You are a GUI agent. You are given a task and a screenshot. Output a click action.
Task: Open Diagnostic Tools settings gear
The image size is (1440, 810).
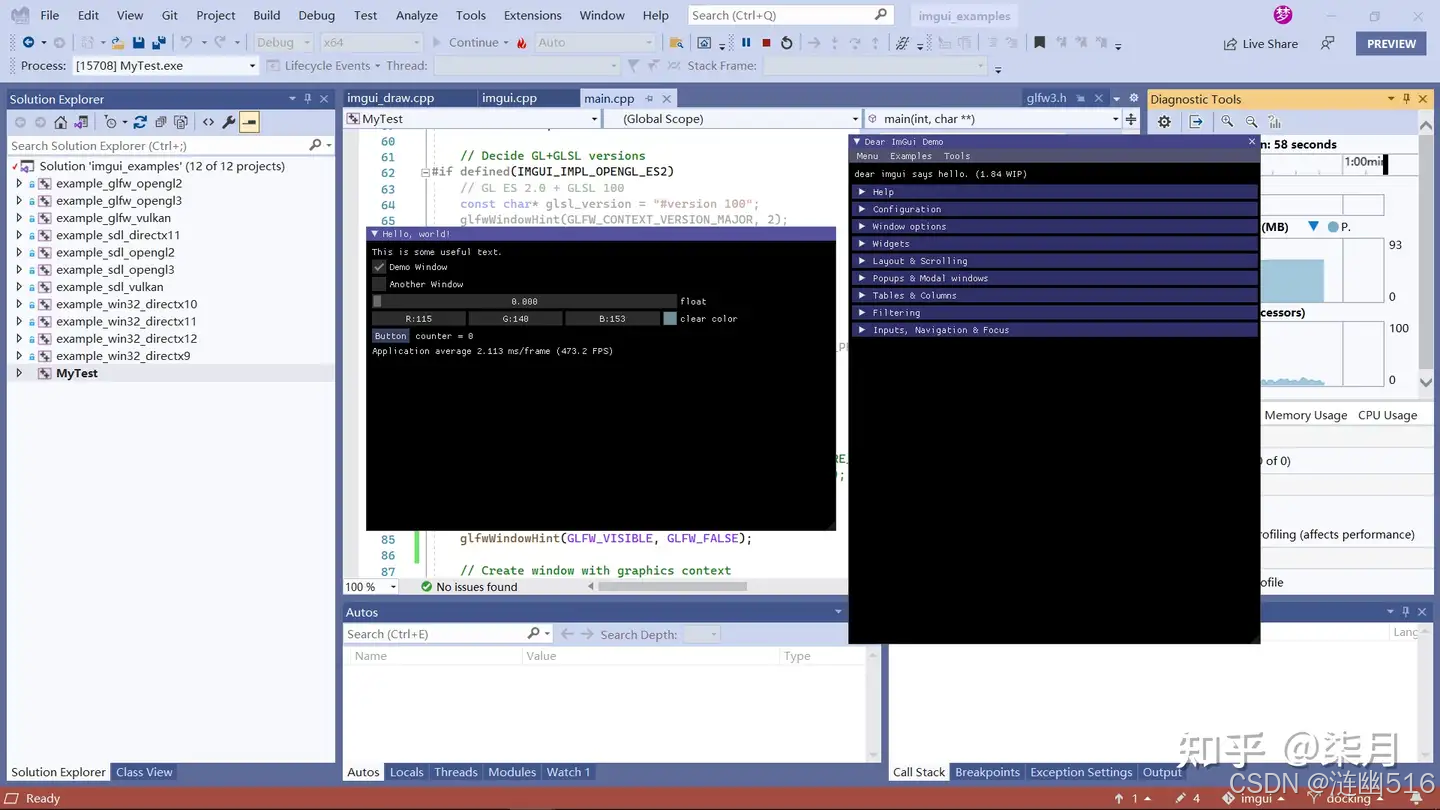(1164, 122)
